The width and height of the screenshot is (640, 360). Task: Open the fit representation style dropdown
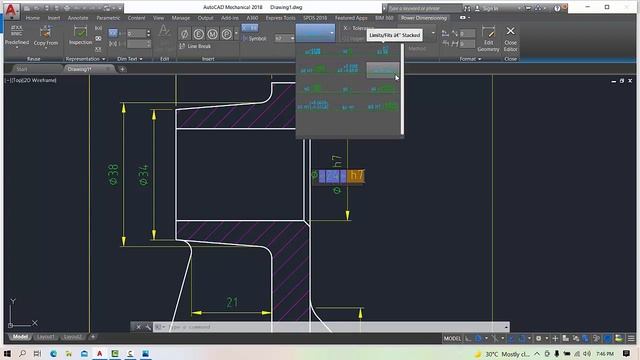[316, 33]
